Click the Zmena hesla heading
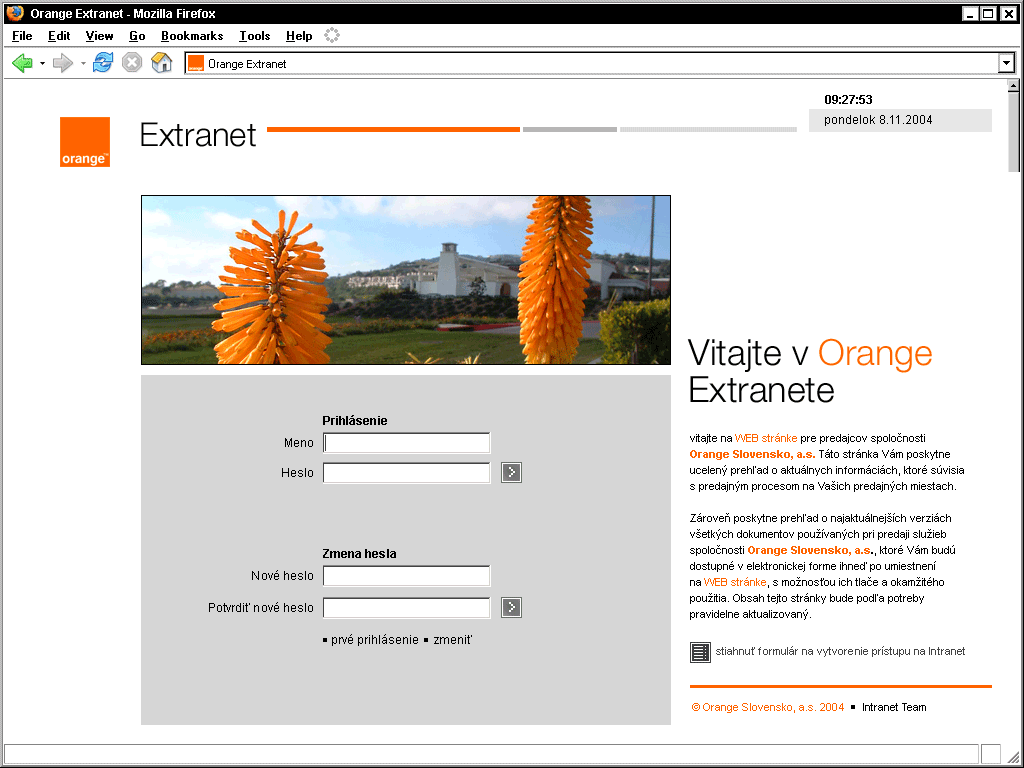The image size is (1024, 768). [x=359, y=554]
